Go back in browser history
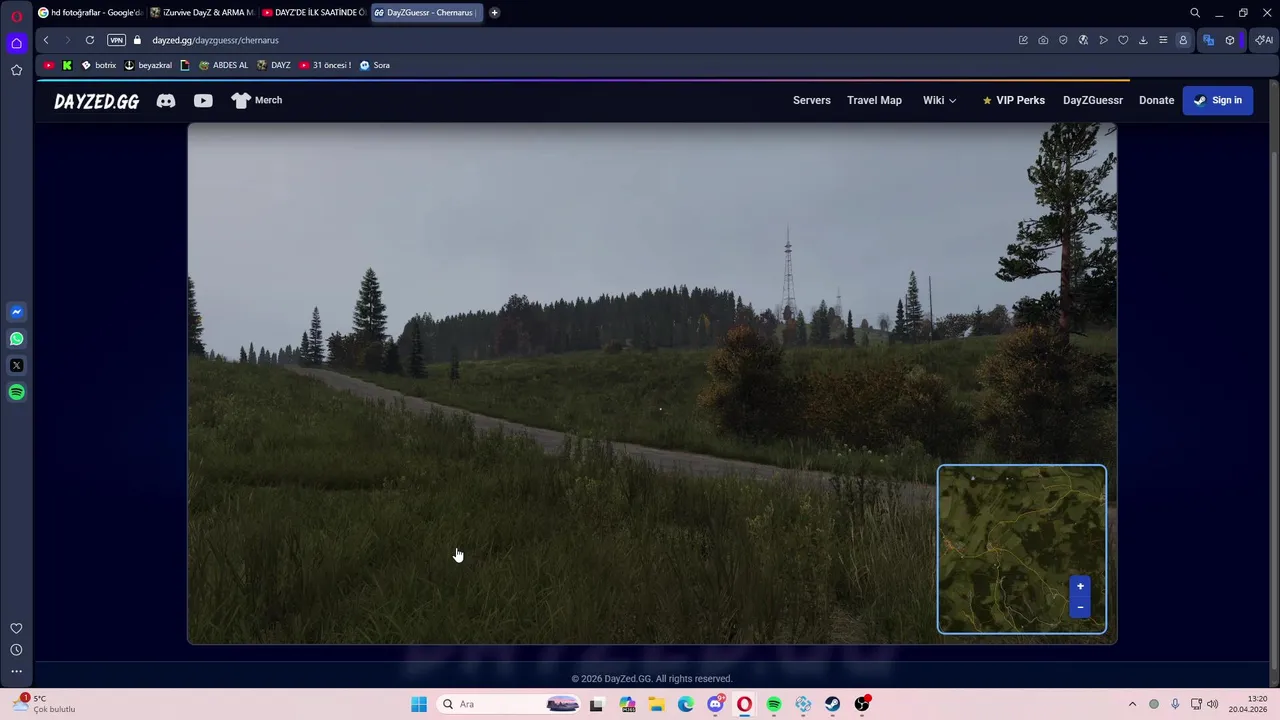This screenshot has width=1280, height=720. pyautogui.click(x=46, y=40)
